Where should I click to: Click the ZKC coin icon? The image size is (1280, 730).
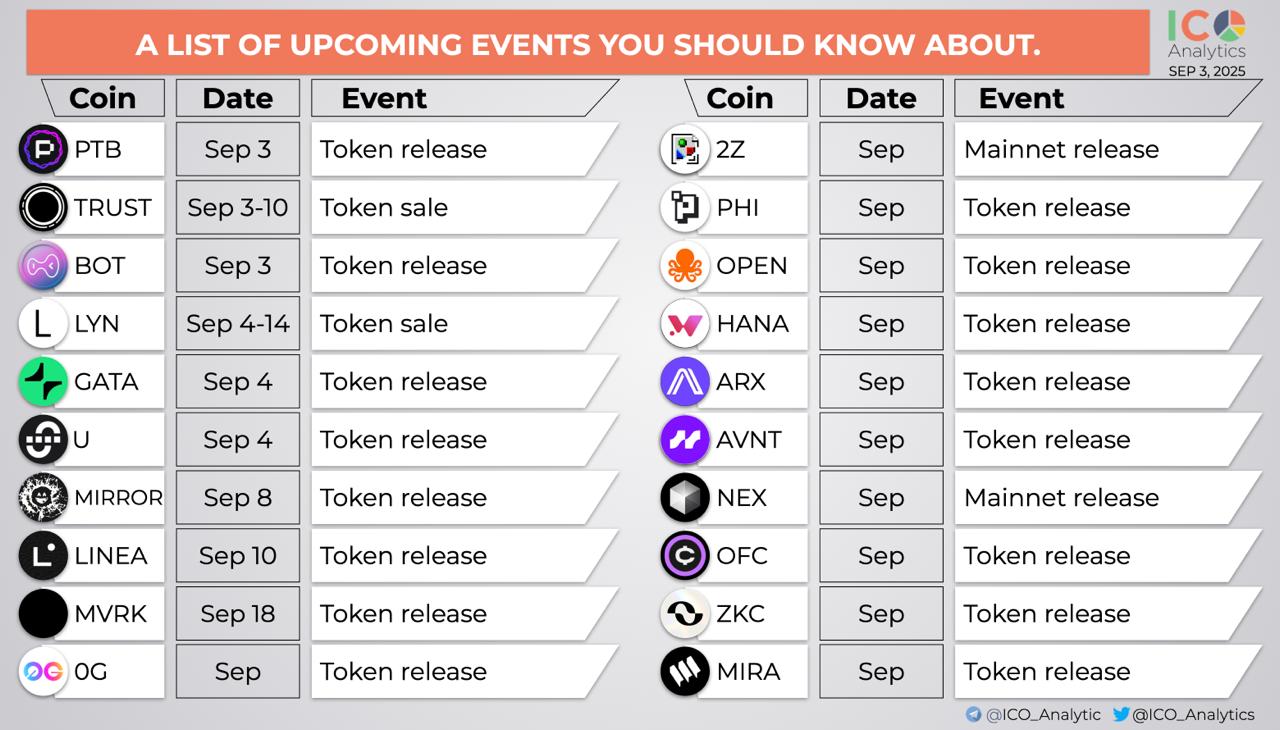(685, 614)
